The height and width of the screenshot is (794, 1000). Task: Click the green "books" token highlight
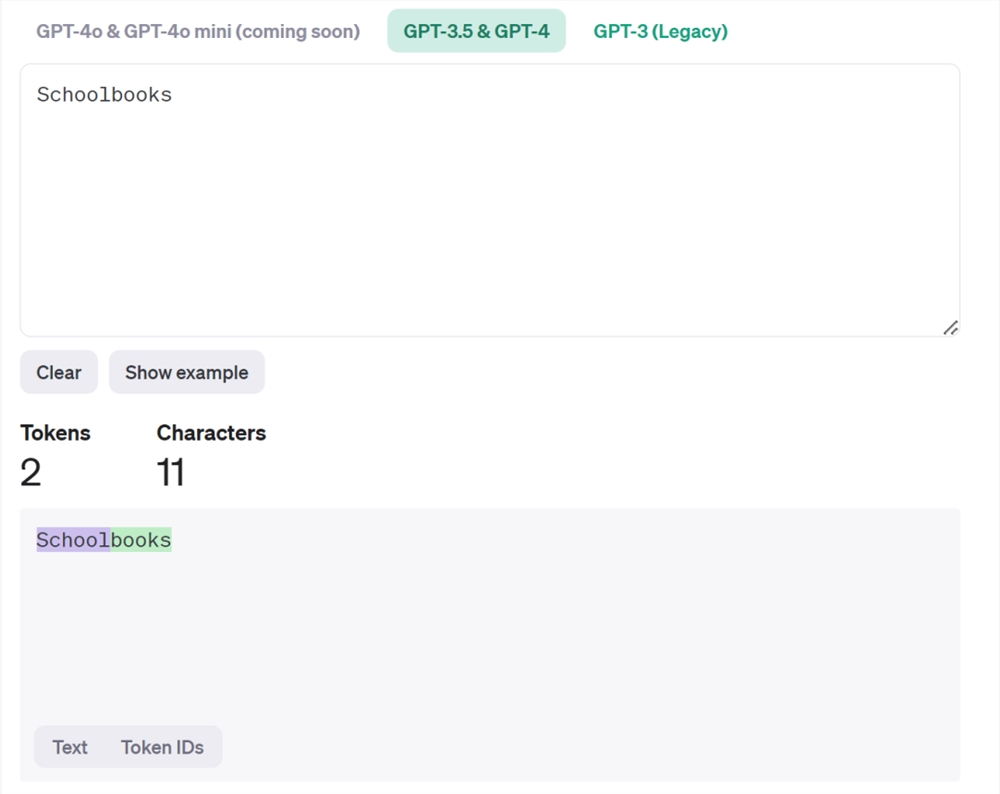pyautogui.click(x=141, y=541)
